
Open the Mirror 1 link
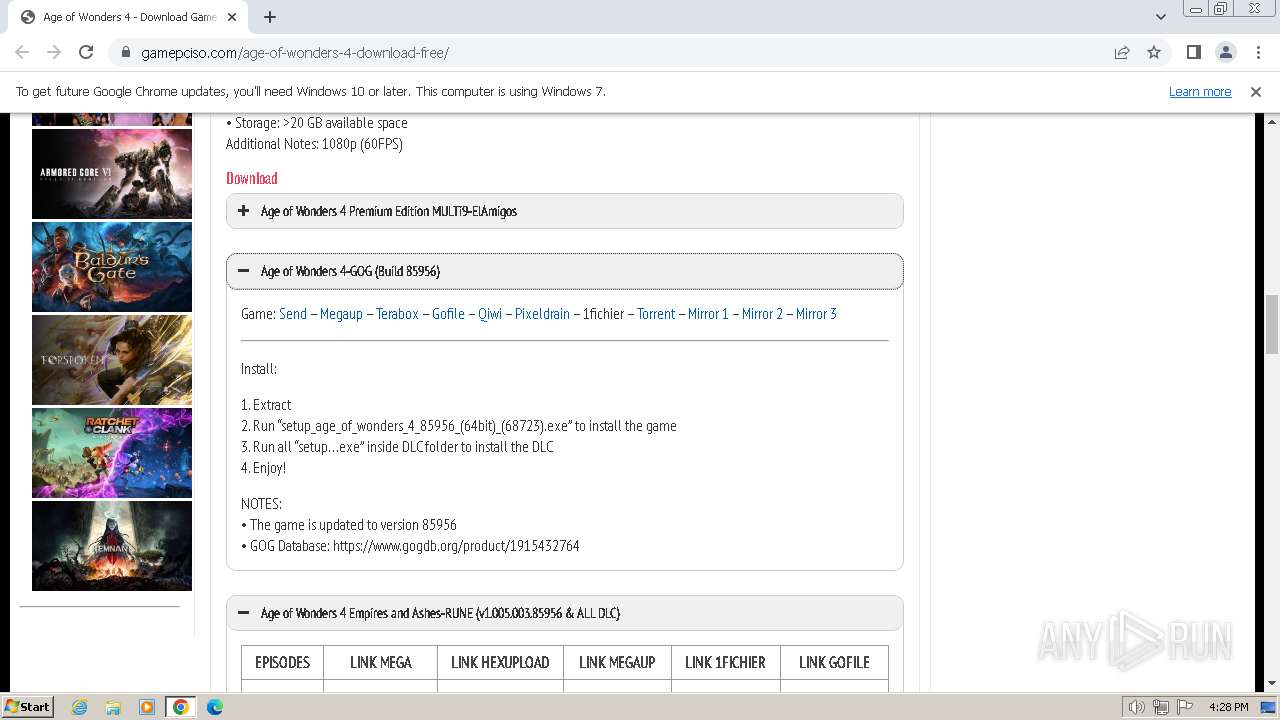(708, 314)
